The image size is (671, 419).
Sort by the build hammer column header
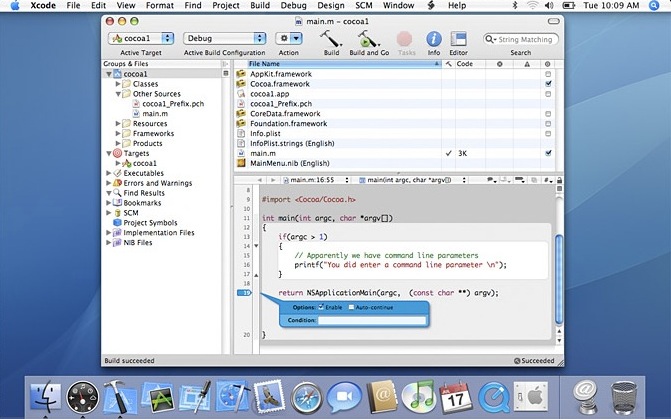tap(448, 64)
